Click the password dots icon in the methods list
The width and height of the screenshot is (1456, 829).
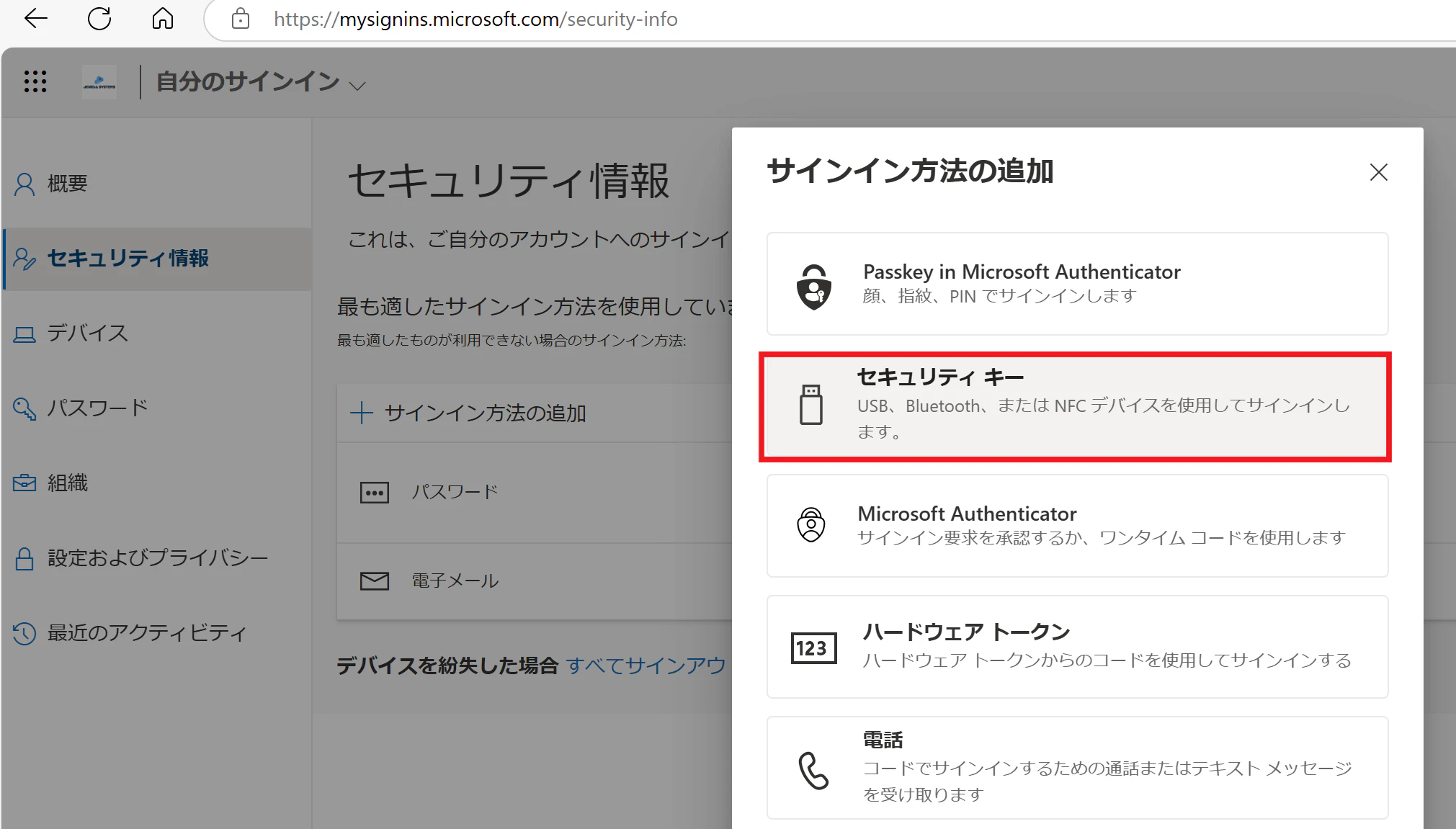pyautogui.click(x=375, y=493)
